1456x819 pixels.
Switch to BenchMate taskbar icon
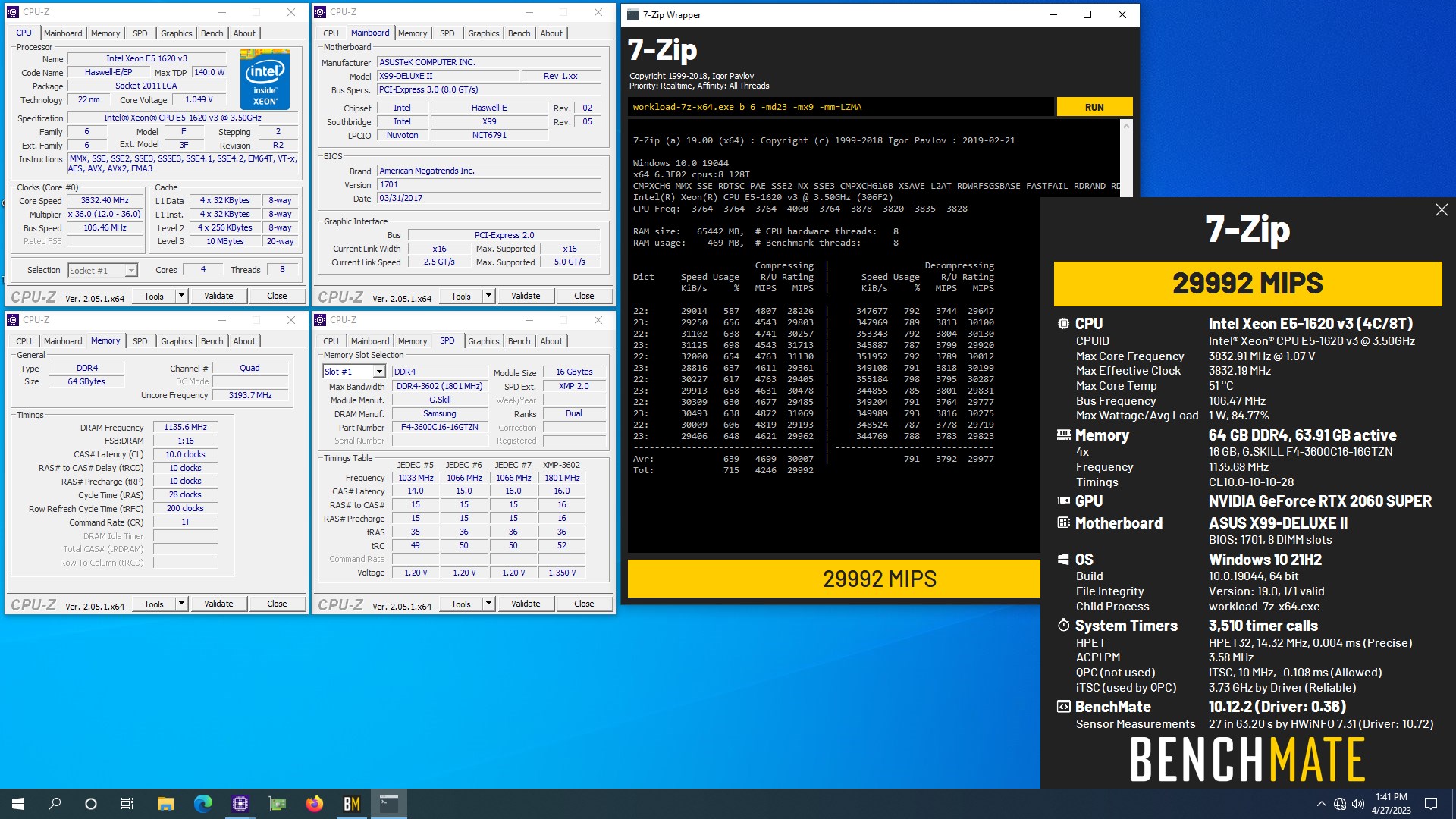click(x=351, y=804)
